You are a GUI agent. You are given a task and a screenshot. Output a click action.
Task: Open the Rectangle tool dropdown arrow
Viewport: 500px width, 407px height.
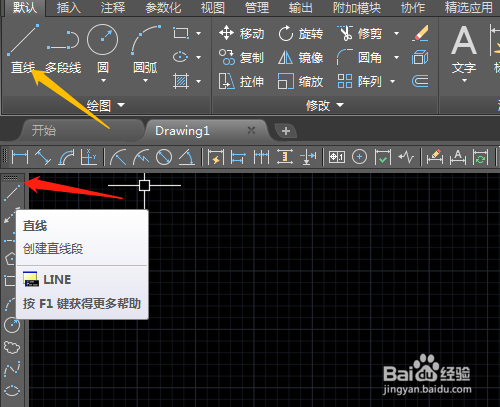click(x=199, y=33)
